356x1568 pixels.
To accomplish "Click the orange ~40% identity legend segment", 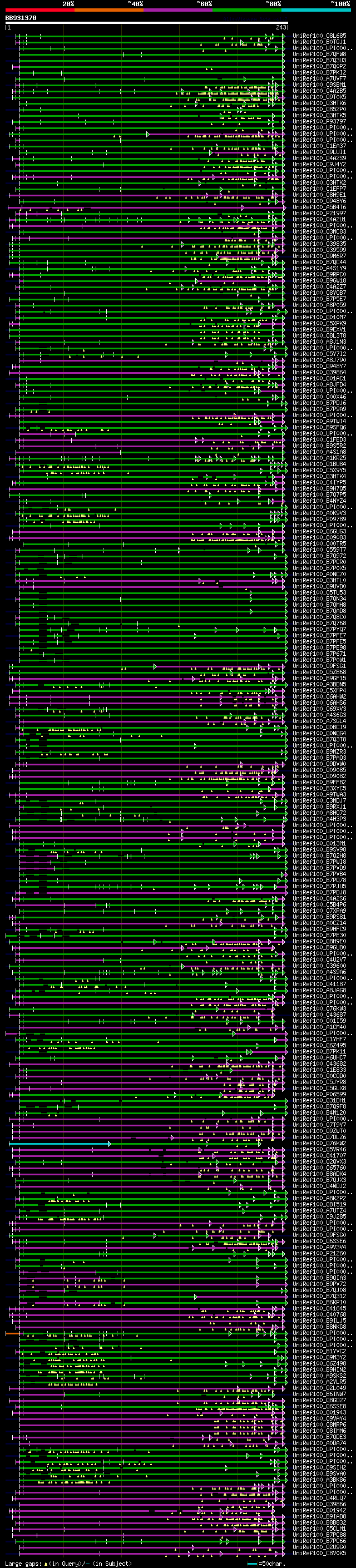I will (109, 10).
